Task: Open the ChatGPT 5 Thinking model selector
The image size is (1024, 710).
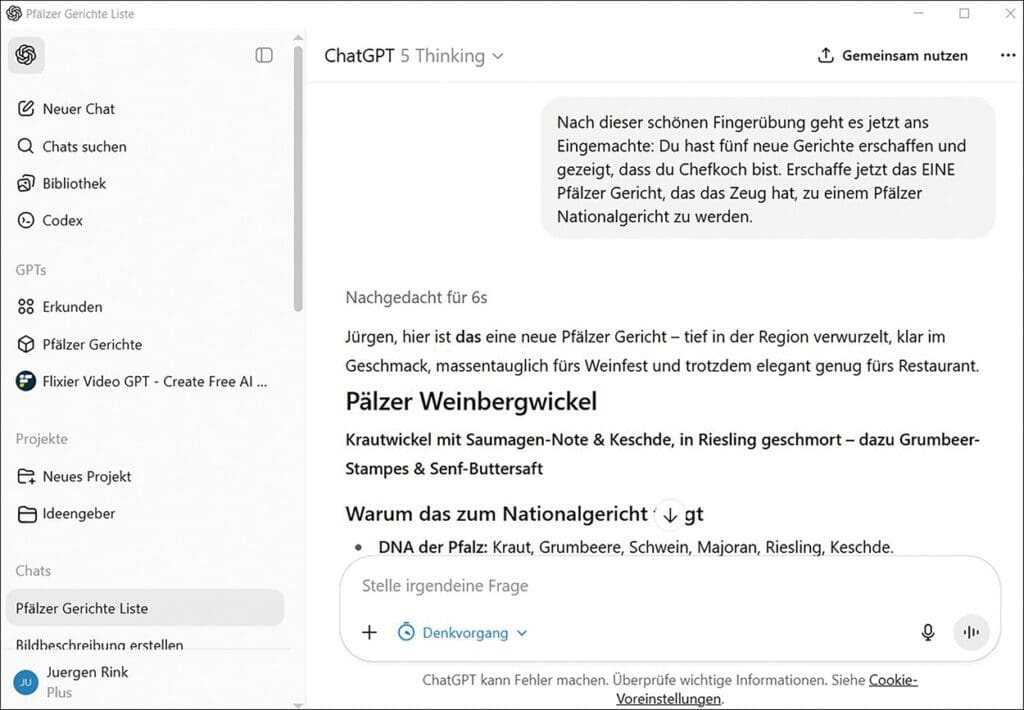Action: [412, 56]
